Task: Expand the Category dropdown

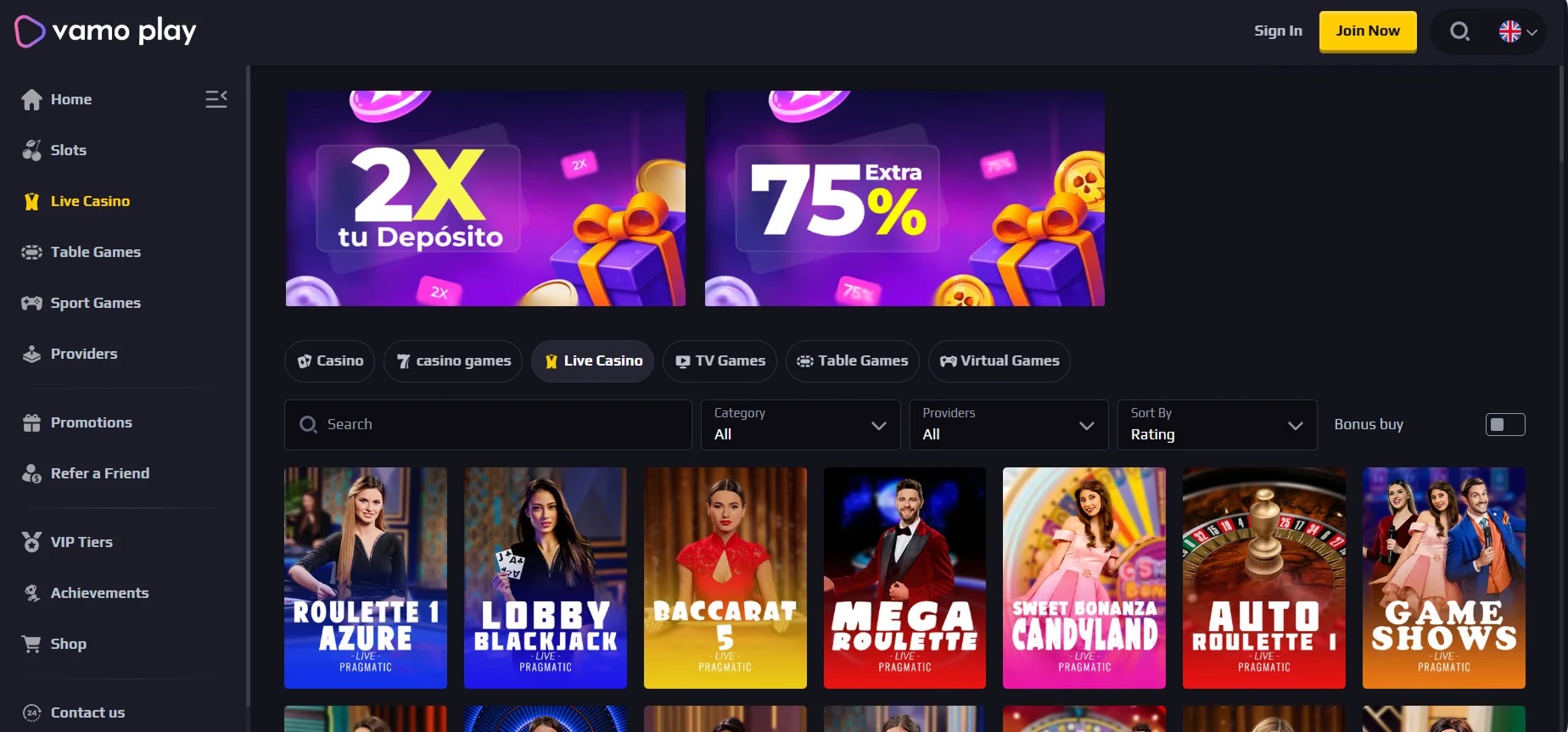Action: [800, 424]
